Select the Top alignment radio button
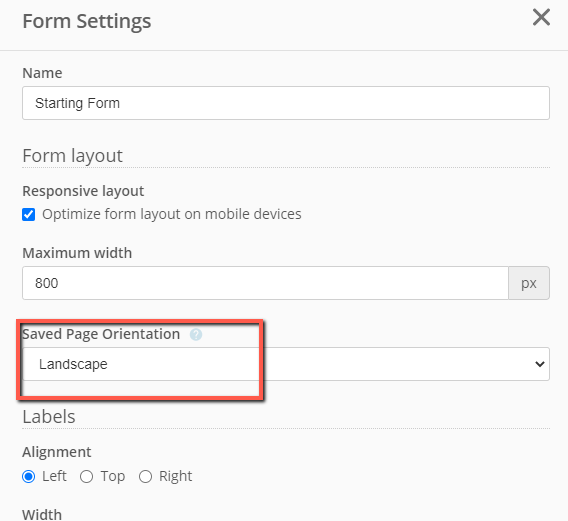The height and width of the screenshot is (521, 568). coord(87,476)
